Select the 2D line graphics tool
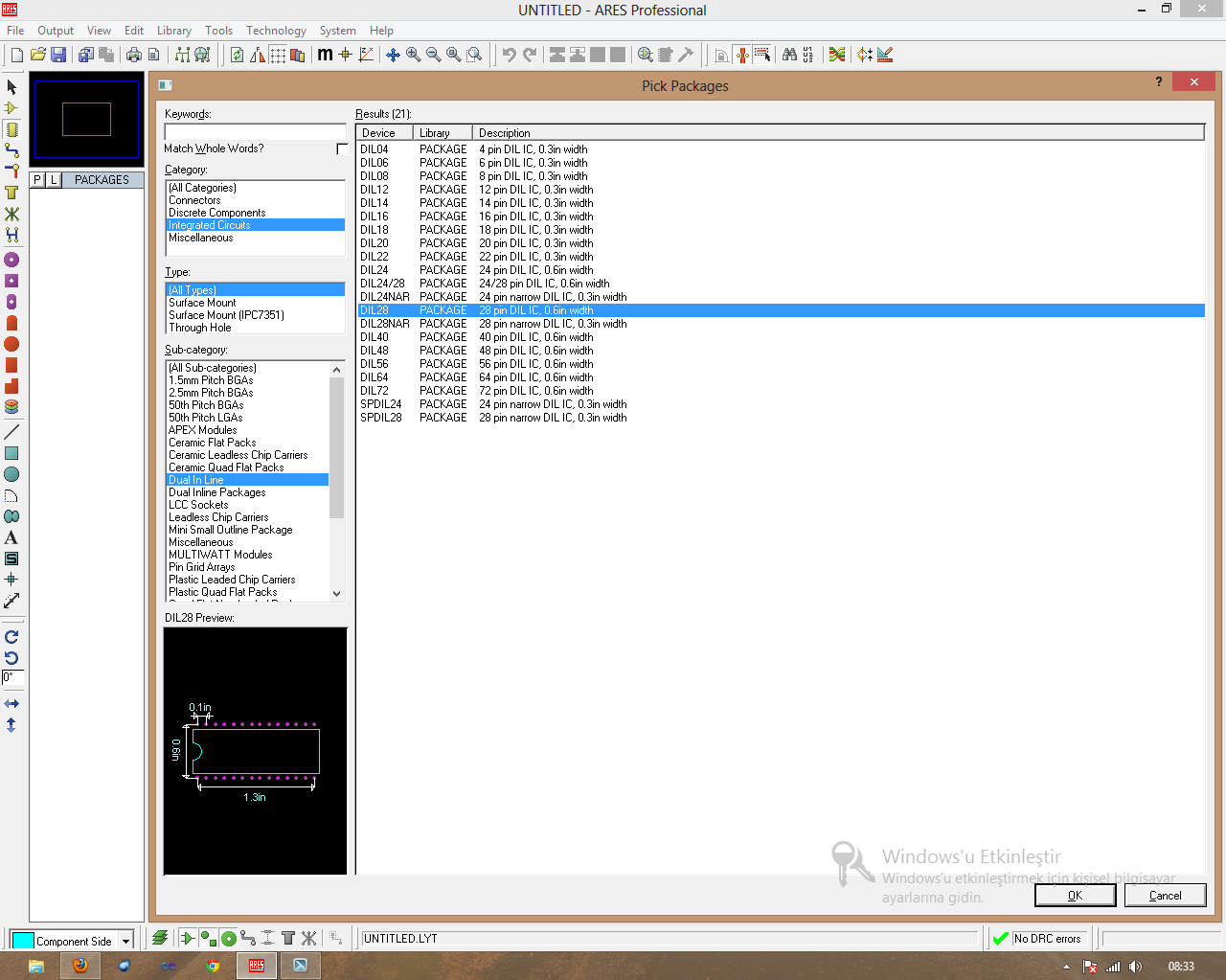The height and width of the screenshot is (980, 1226). coord(11,432)
